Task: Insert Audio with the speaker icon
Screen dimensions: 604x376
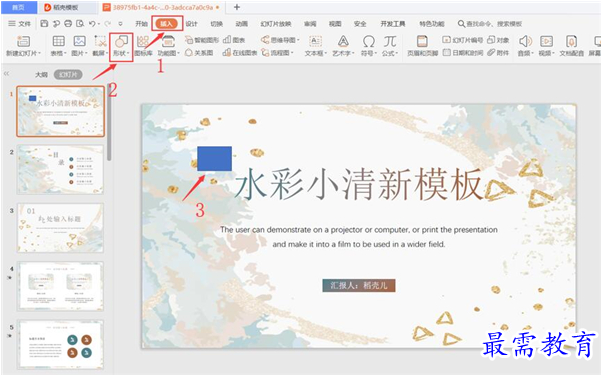Action: pos(525,41)
